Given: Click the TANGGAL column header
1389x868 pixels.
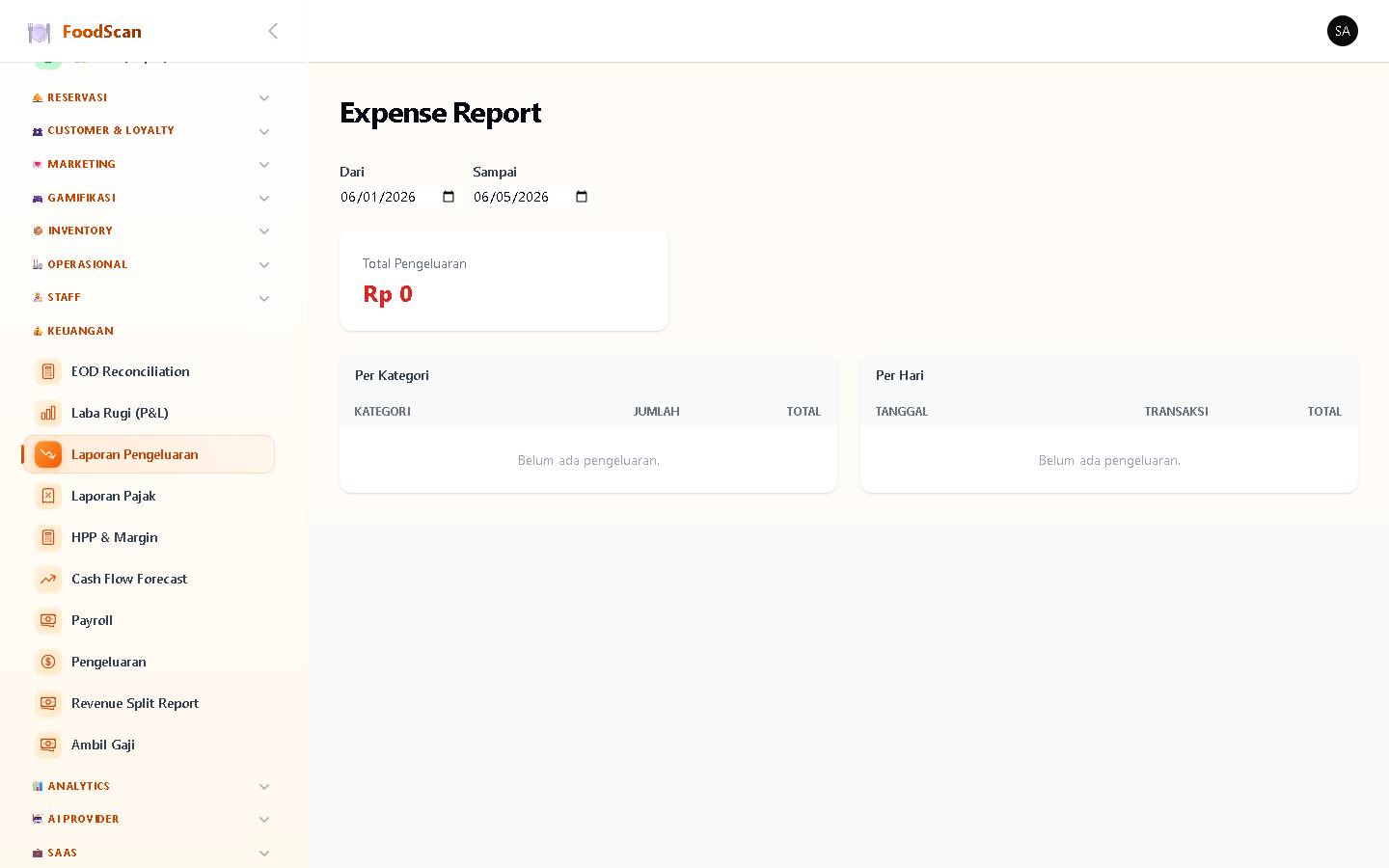Looking at the screenshot, I should [902, 412].
